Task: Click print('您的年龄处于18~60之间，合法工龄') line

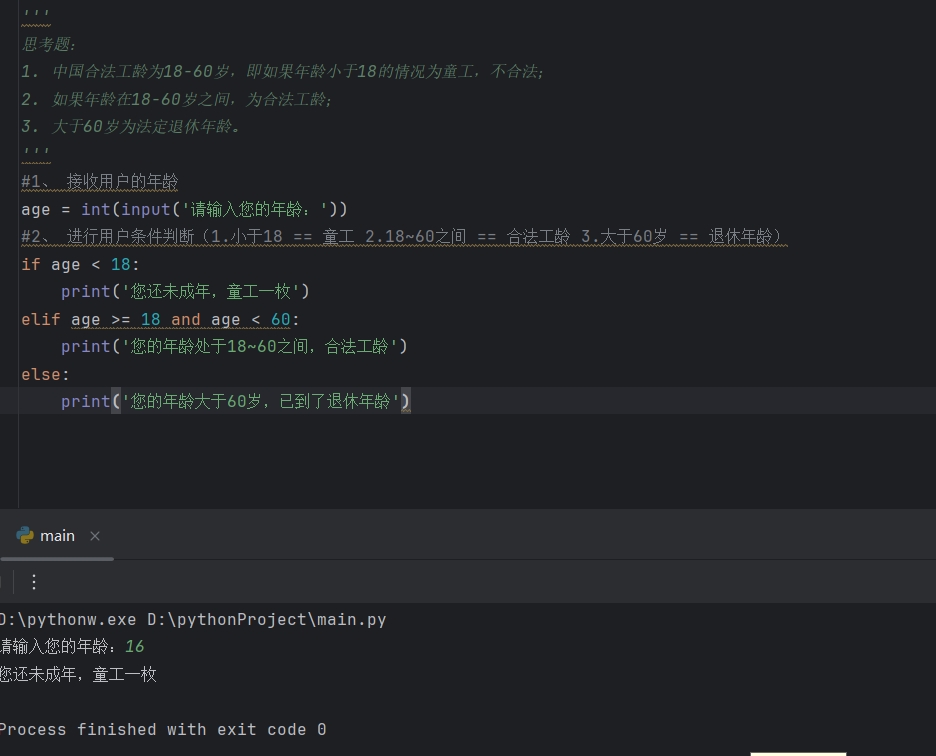Action: point(234,346)
